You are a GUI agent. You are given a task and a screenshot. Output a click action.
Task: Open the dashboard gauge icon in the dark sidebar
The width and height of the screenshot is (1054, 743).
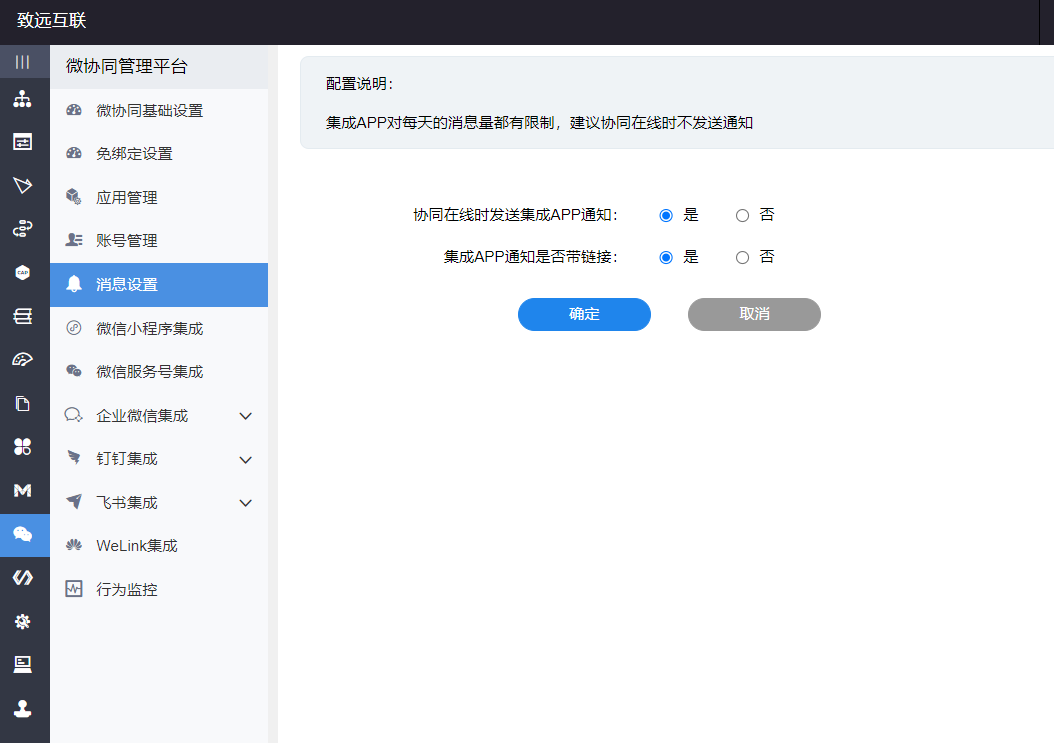(x=23, y=360)
